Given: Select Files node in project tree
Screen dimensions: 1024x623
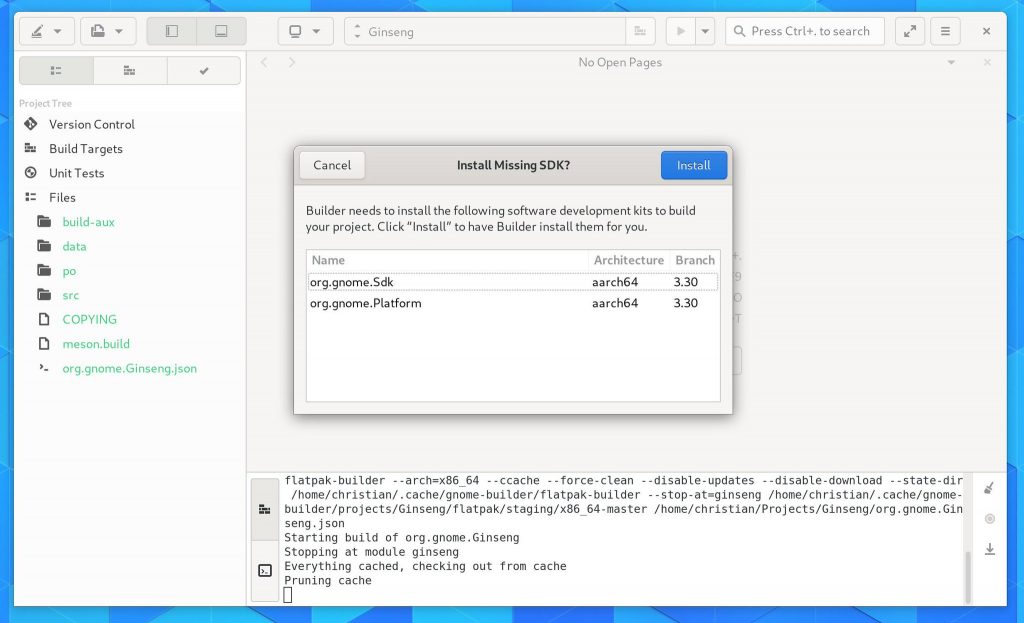Looking at the screenshot, I should (x=62, y=197).
